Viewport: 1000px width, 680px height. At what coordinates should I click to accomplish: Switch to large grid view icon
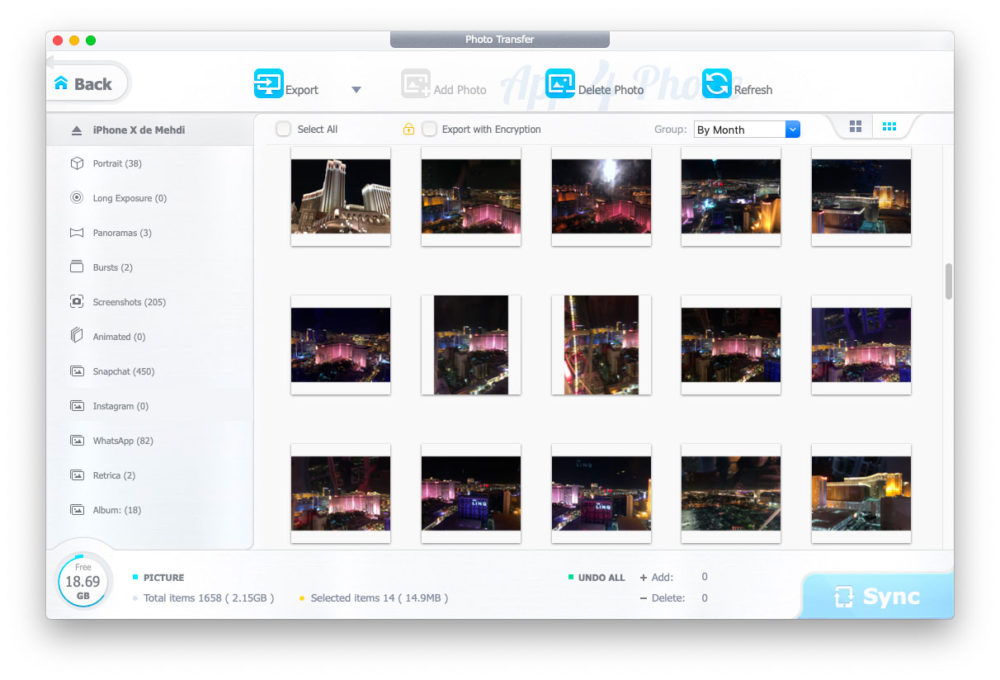855,127
